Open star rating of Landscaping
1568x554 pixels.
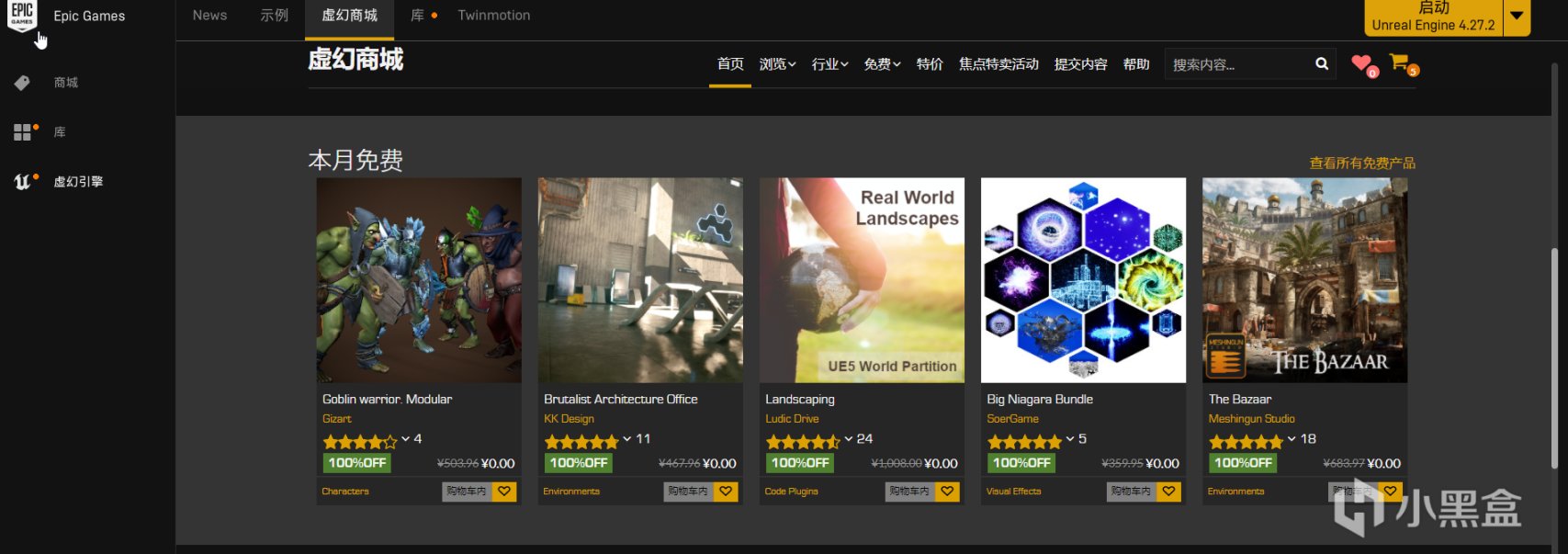tap(802, 442)
